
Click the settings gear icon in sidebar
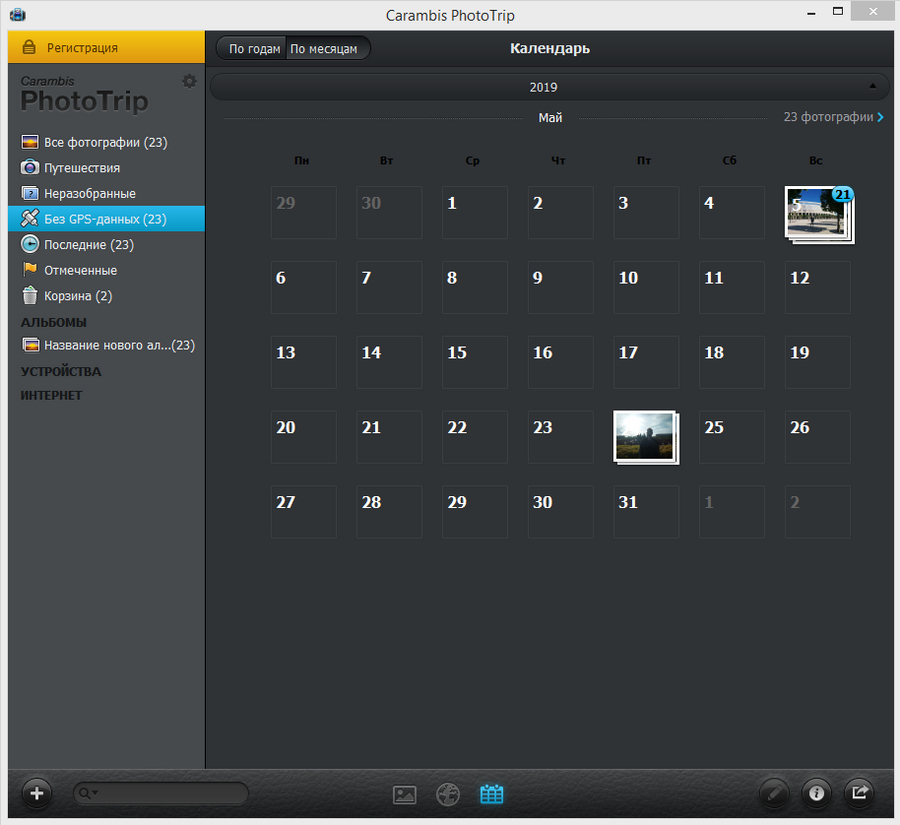[x=189, y=82]
